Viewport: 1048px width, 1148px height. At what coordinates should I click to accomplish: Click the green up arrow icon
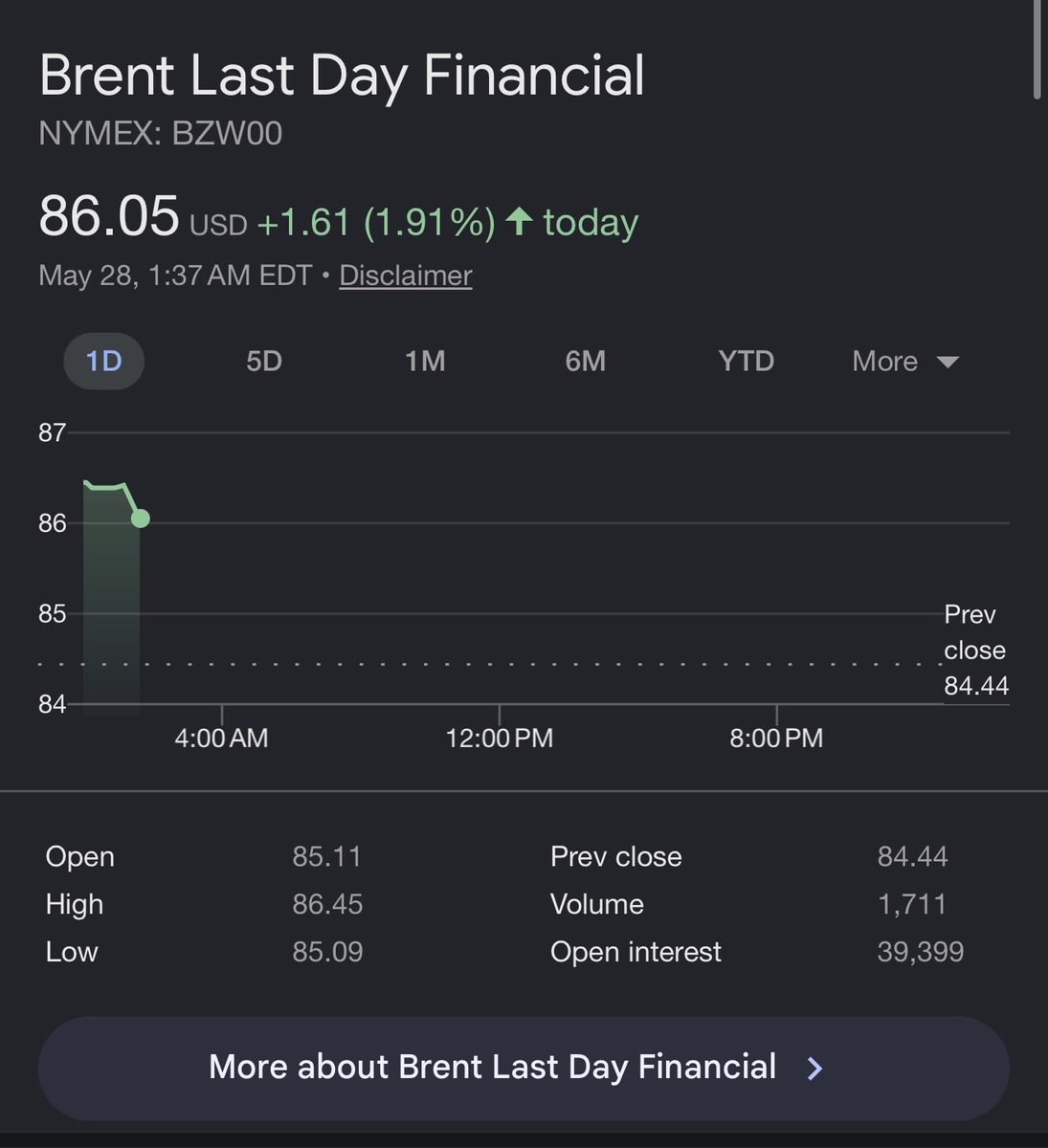pyautogui.click(x=519, y=222)
